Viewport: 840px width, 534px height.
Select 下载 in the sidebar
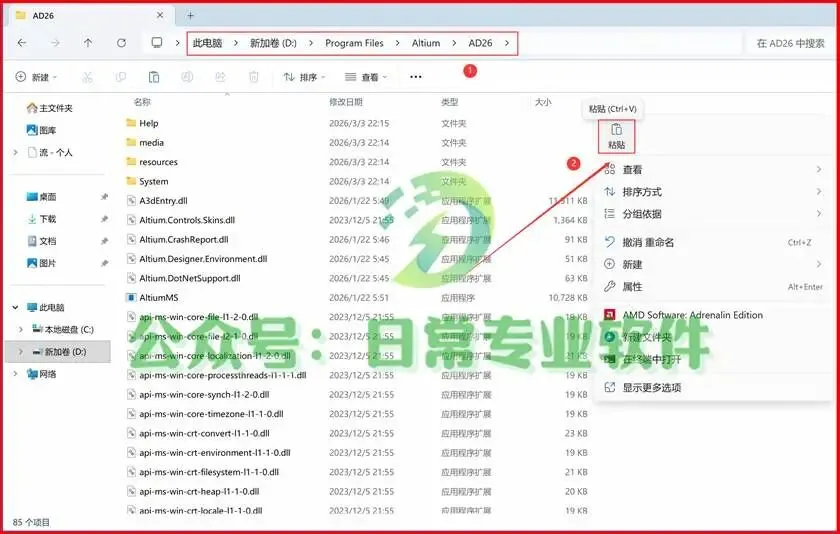(x=41, y=219)
